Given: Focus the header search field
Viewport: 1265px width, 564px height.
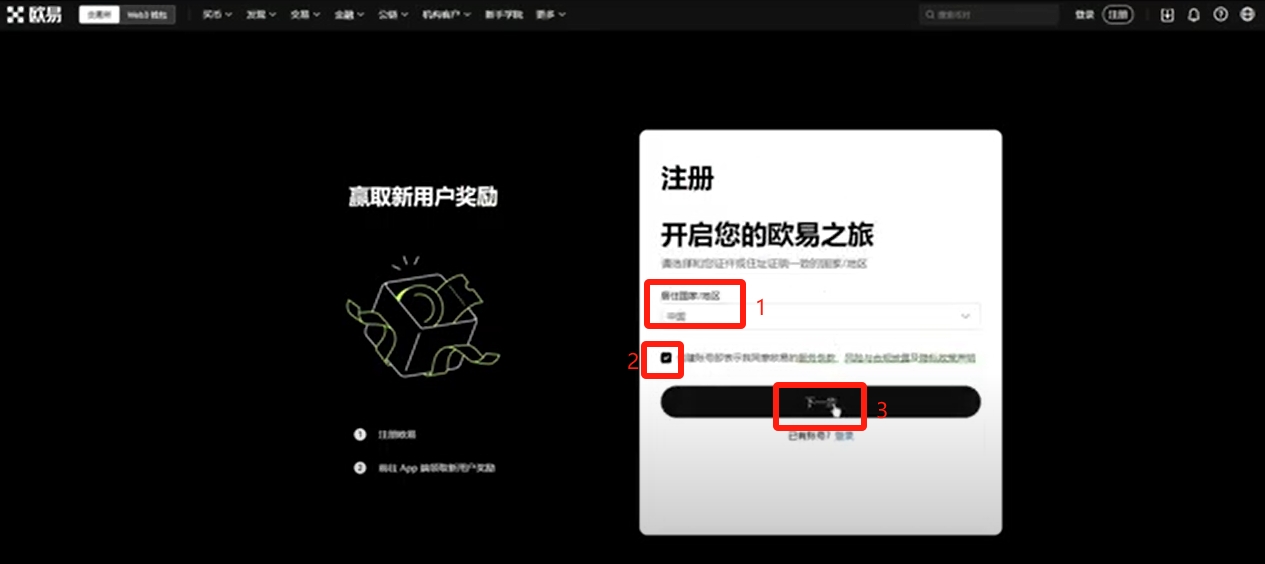Looking at the screenshot, I should pyautogui.click(x=988, y=15).
